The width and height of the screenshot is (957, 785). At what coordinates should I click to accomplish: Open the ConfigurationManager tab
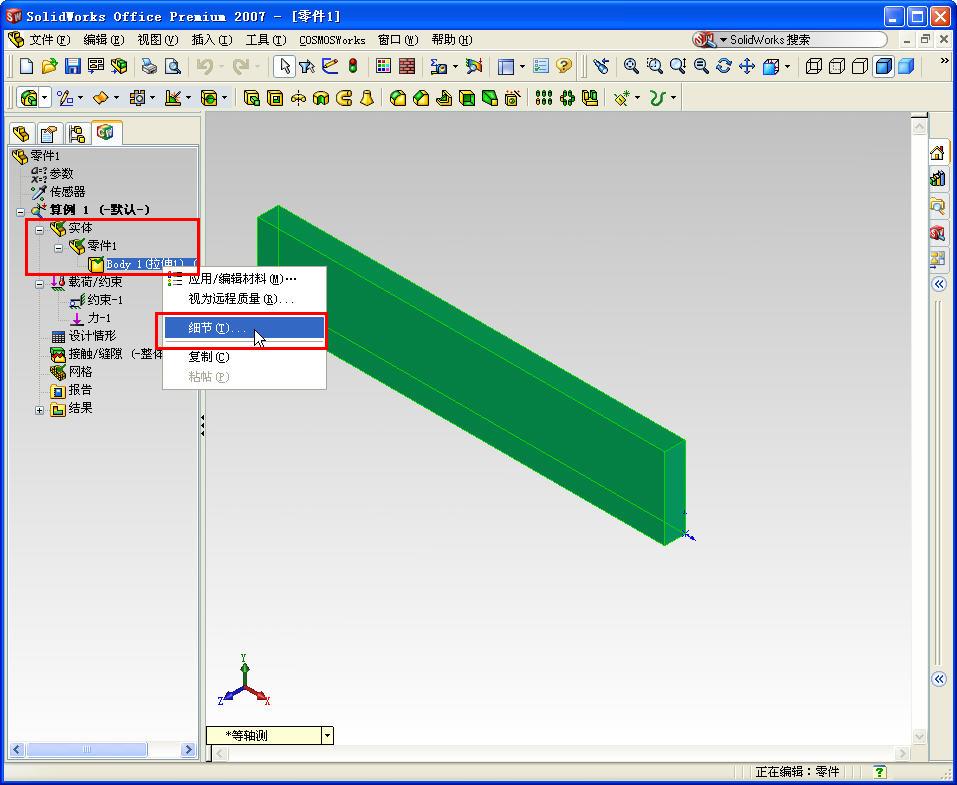[x=76, y=133]
